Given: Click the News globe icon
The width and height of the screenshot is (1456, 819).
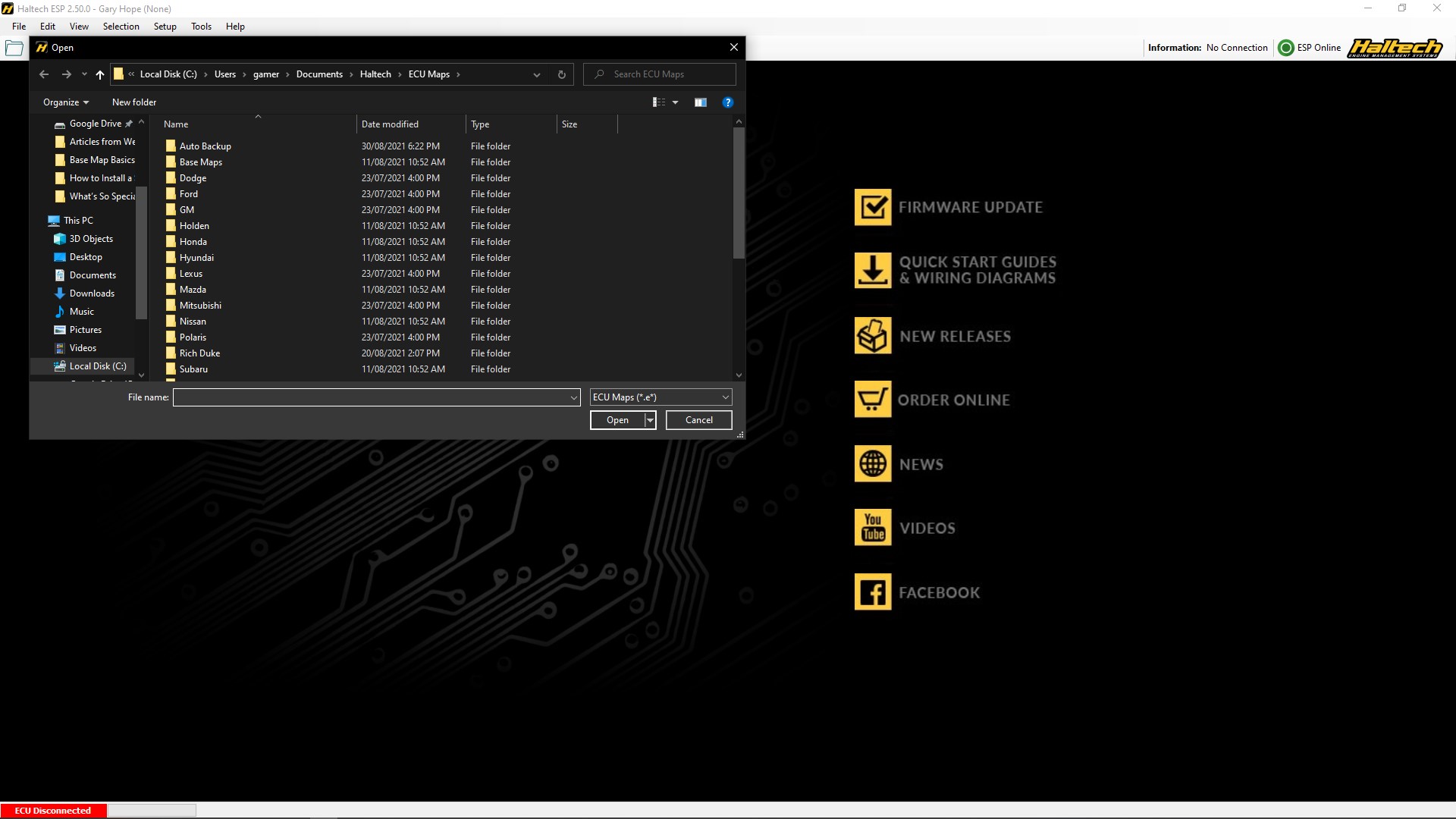Looking at the screenshot, I should 873,464.
